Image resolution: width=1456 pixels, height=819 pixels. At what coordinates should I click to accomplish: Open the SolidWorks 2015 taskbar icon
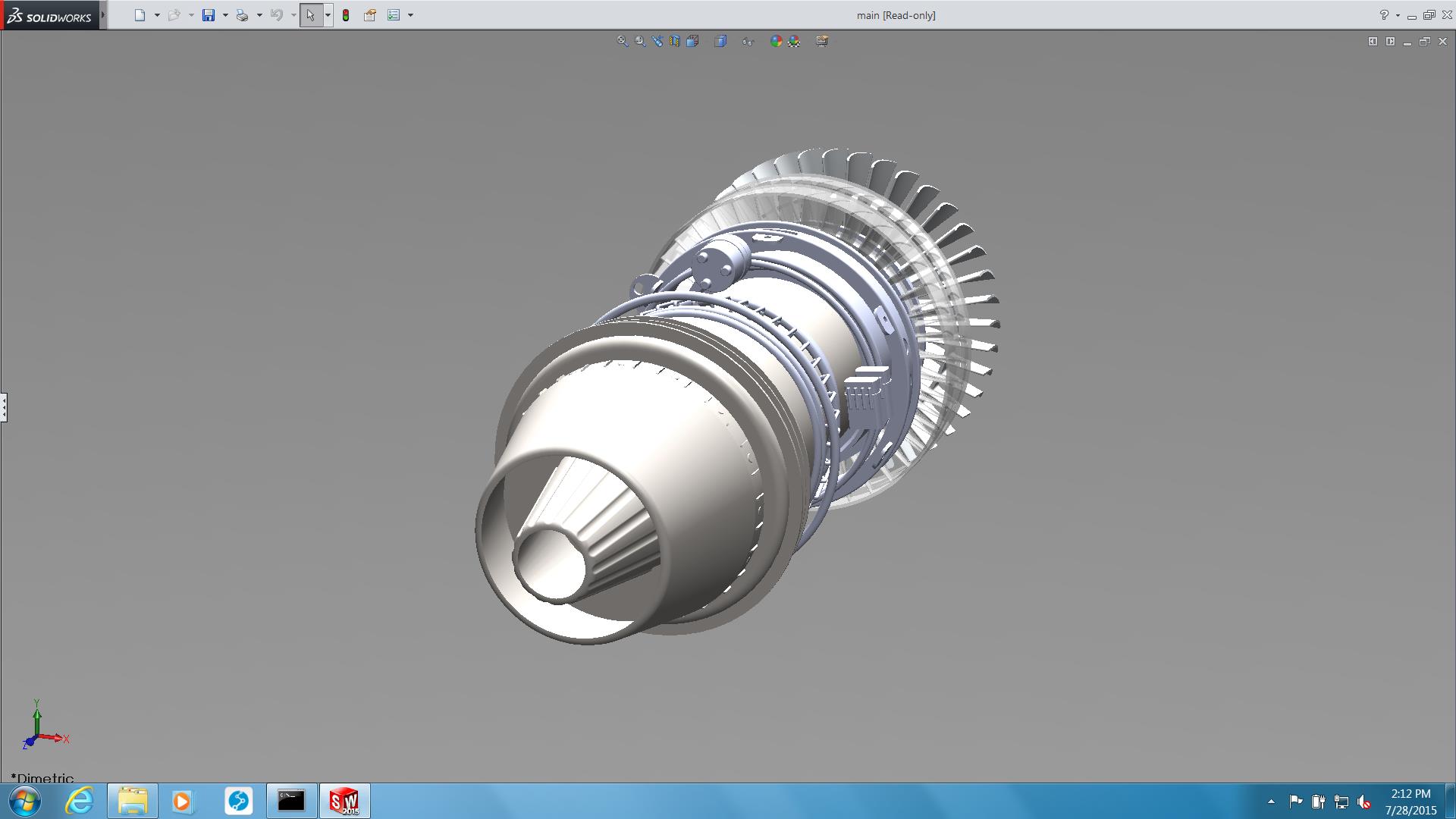tap(344, 801)
